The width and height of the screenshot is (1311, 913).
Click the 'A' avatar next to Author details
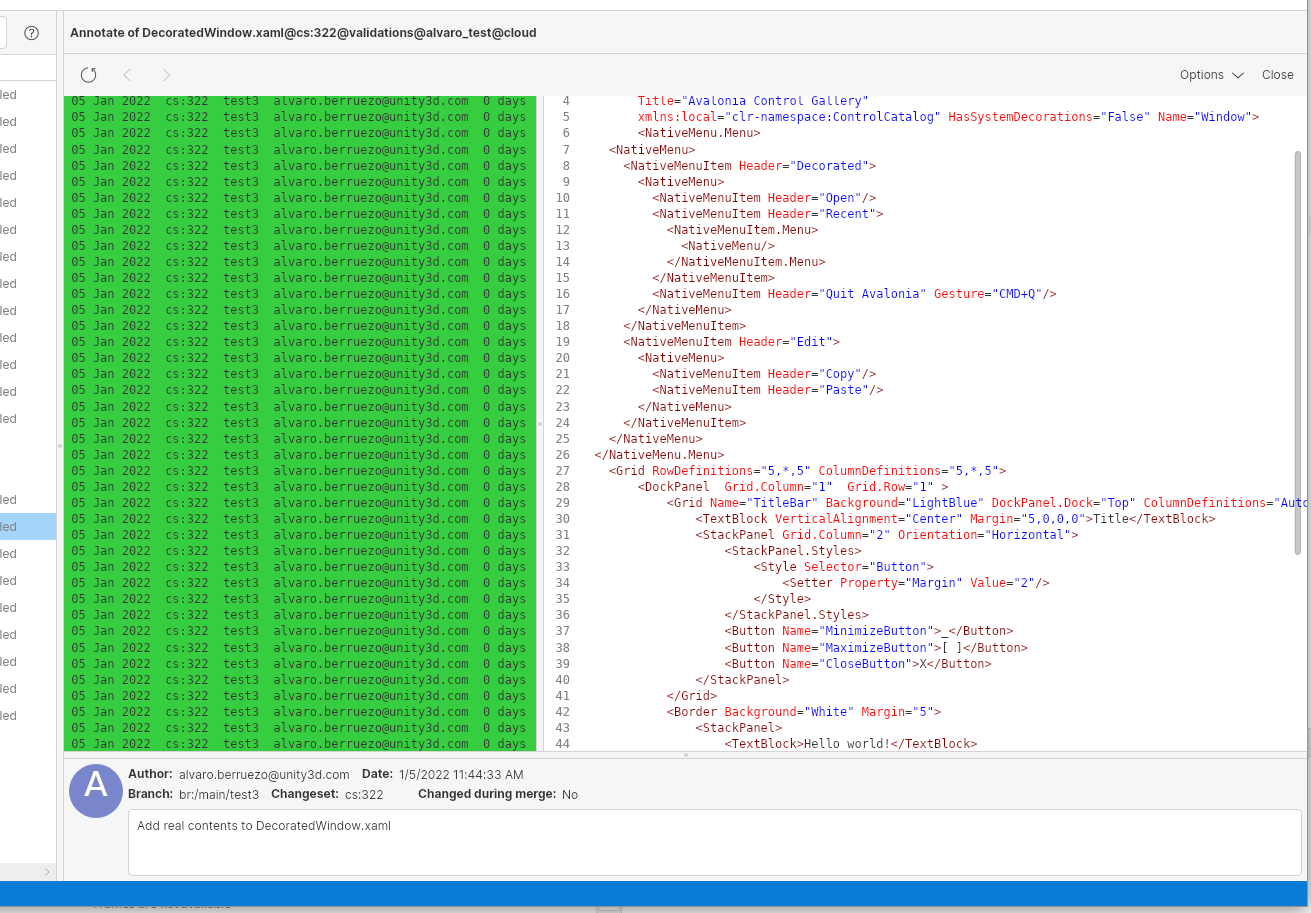95,791
